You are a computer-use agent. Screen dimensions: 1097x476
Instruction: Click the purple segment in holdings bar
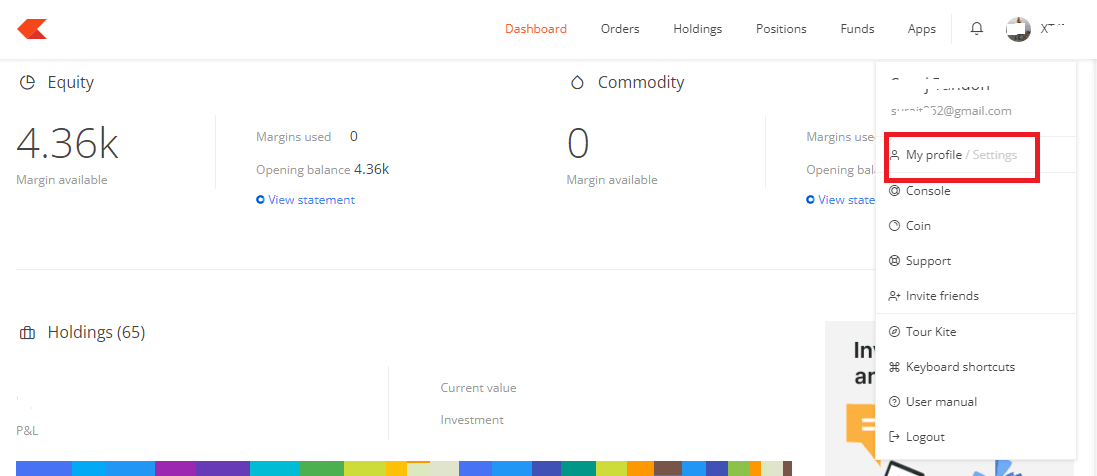pyautogui.click(x=175, y=468)
